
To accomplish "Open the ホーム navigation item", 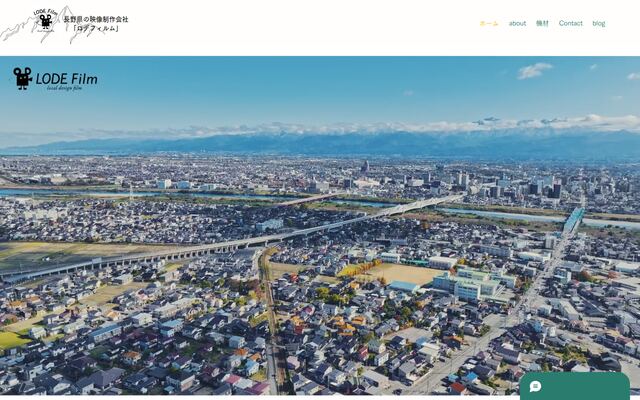I will click(x=489, y=23).
